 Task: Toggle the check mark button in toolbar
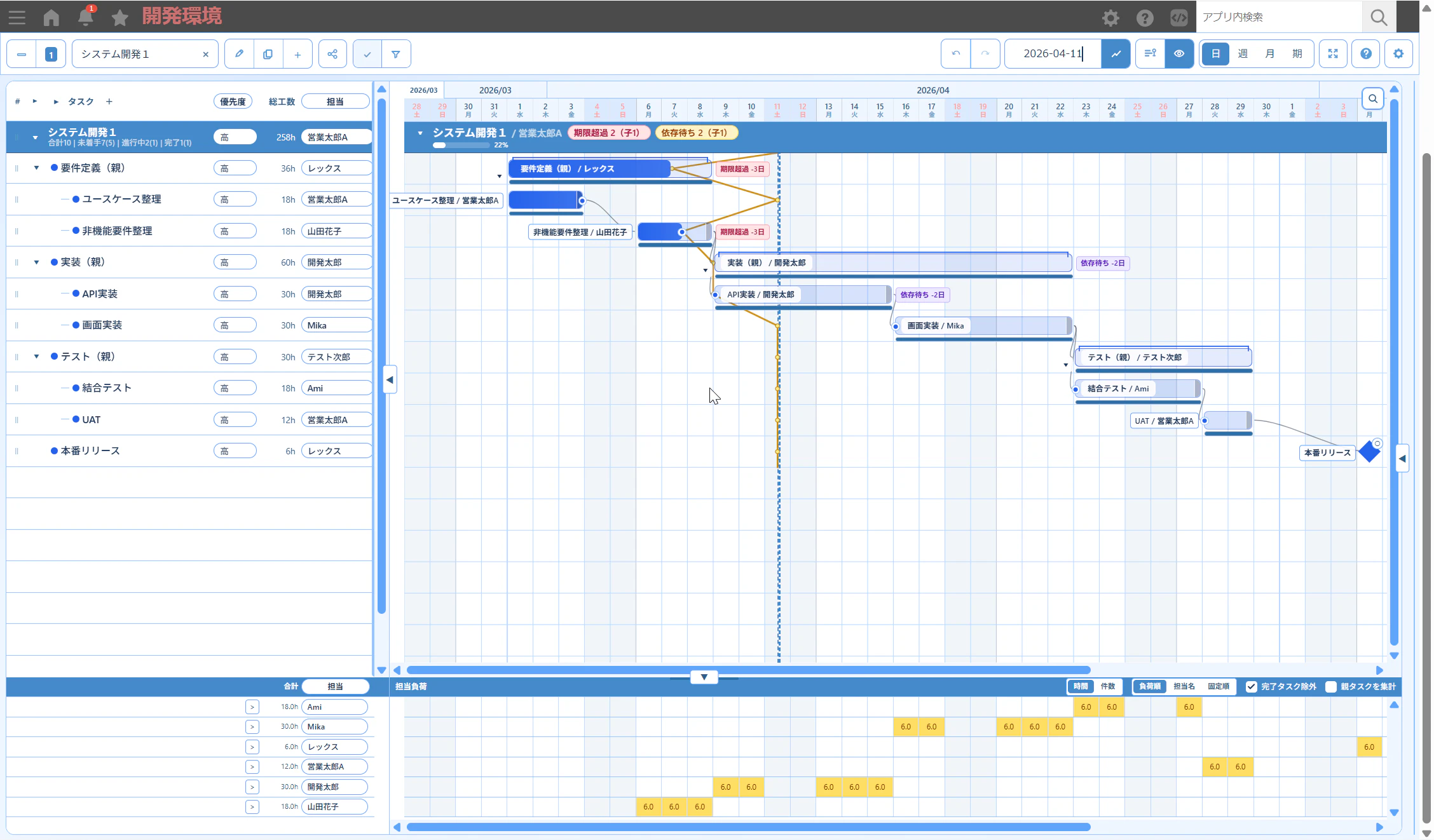click(367, 54)
